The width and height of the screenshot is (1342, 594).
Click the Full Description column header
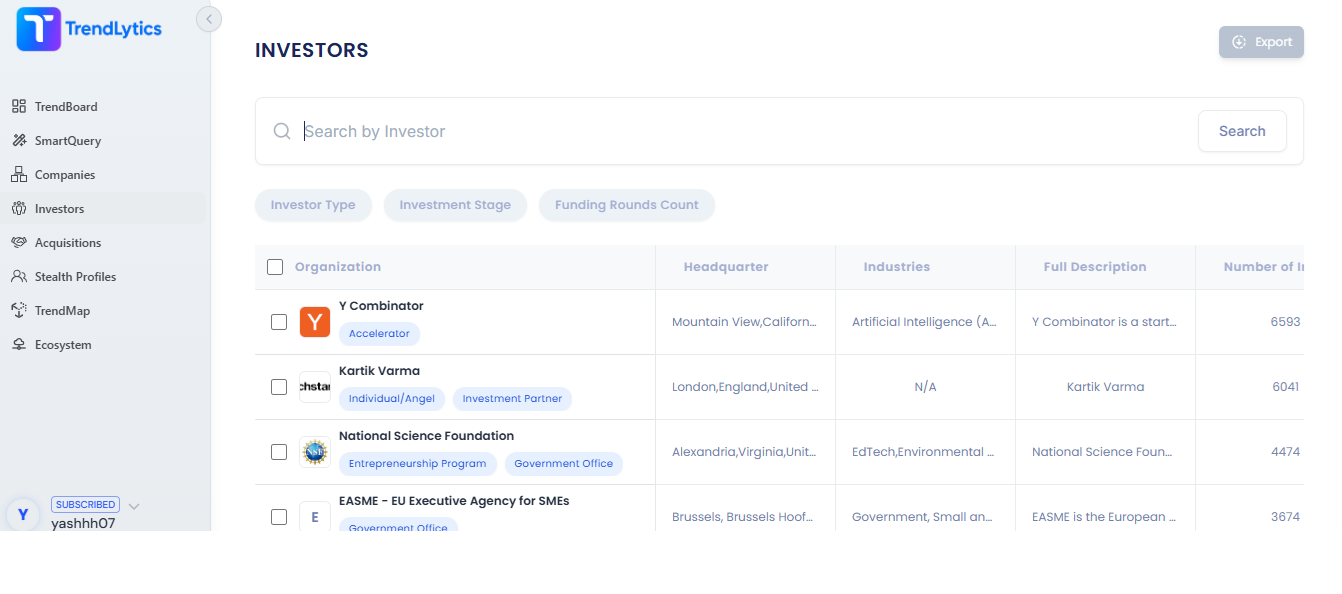tap(1095, 267)
